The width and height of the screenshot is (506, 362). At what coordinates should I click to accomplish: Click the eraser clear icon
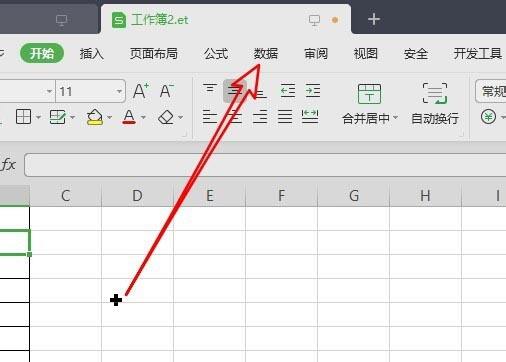tap(166, 117)
